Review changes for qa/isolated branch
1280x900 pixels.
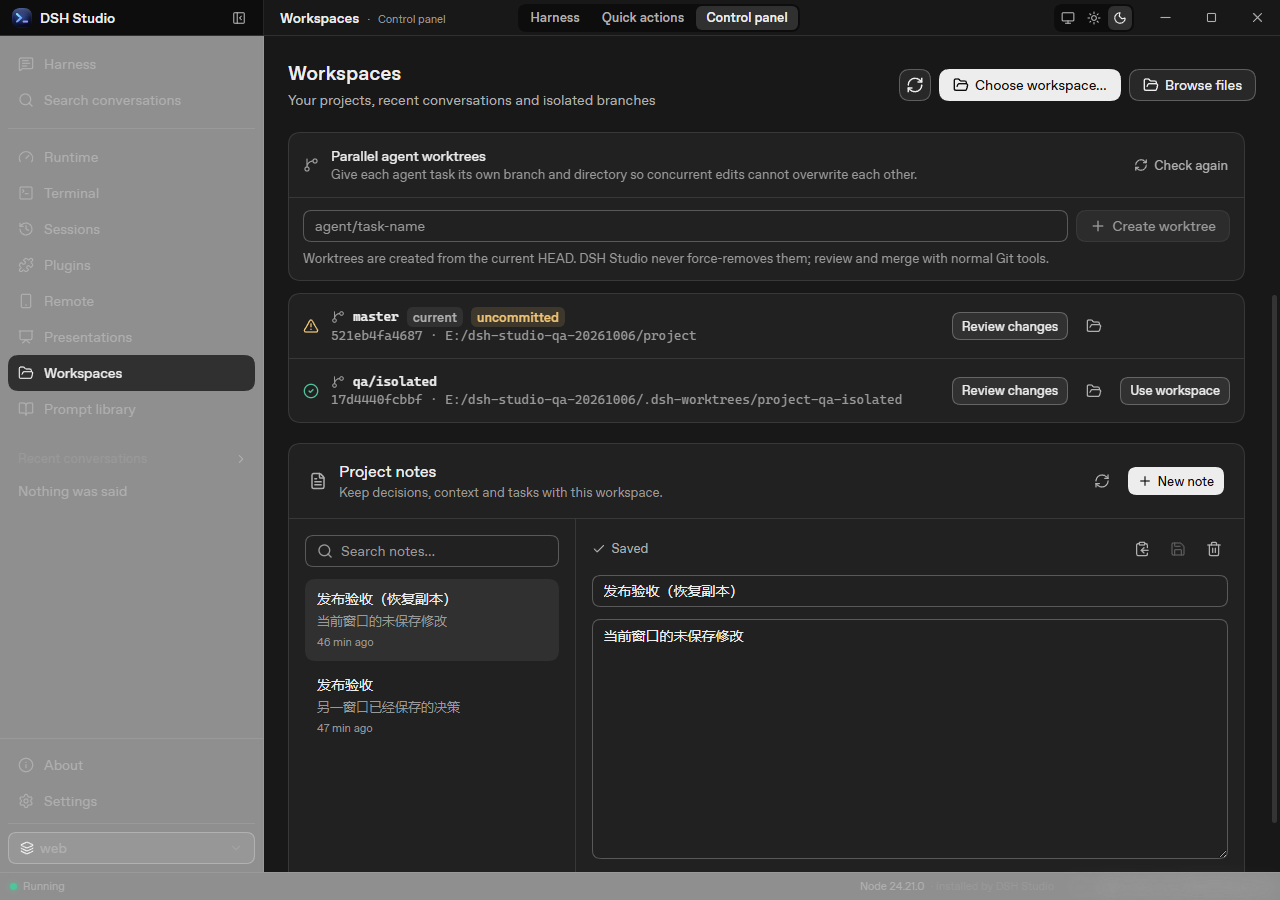point(1010,390)
